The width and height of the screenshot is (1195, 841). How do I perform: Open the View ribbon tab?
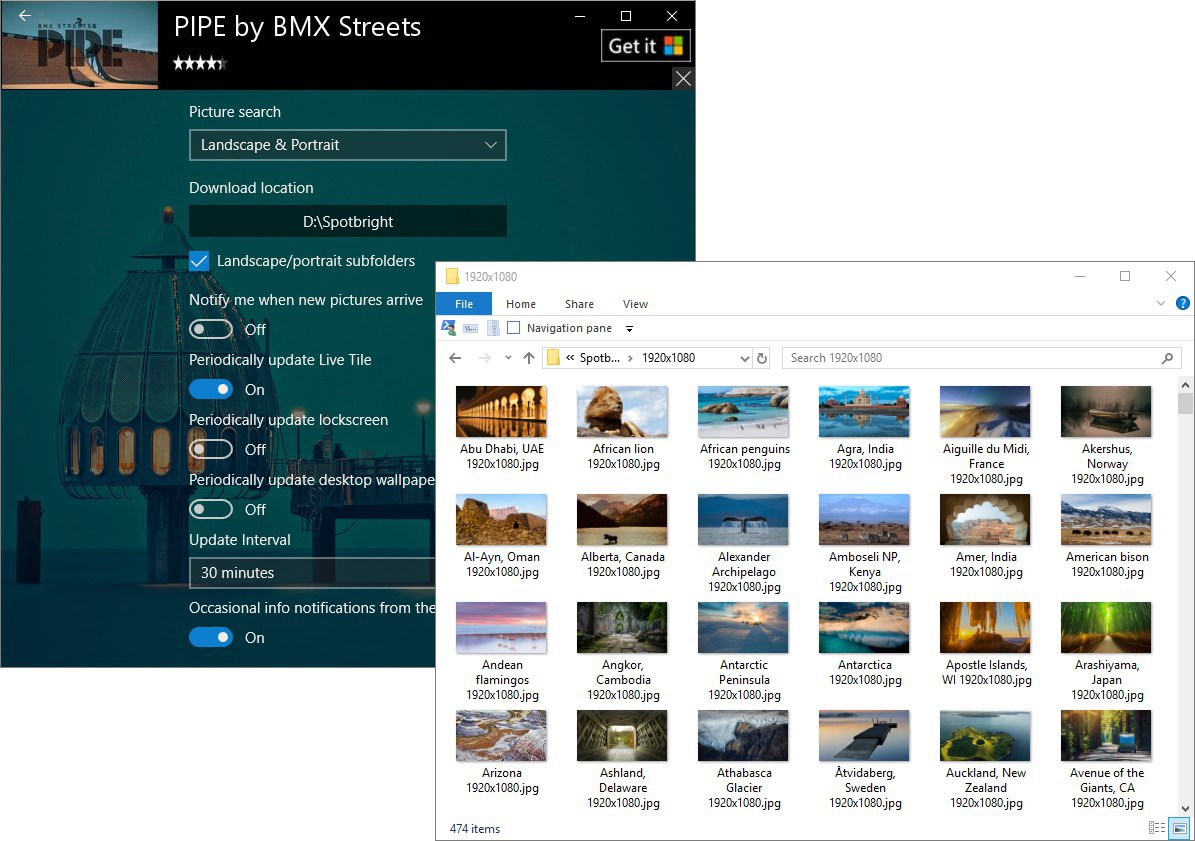point(635,304)
